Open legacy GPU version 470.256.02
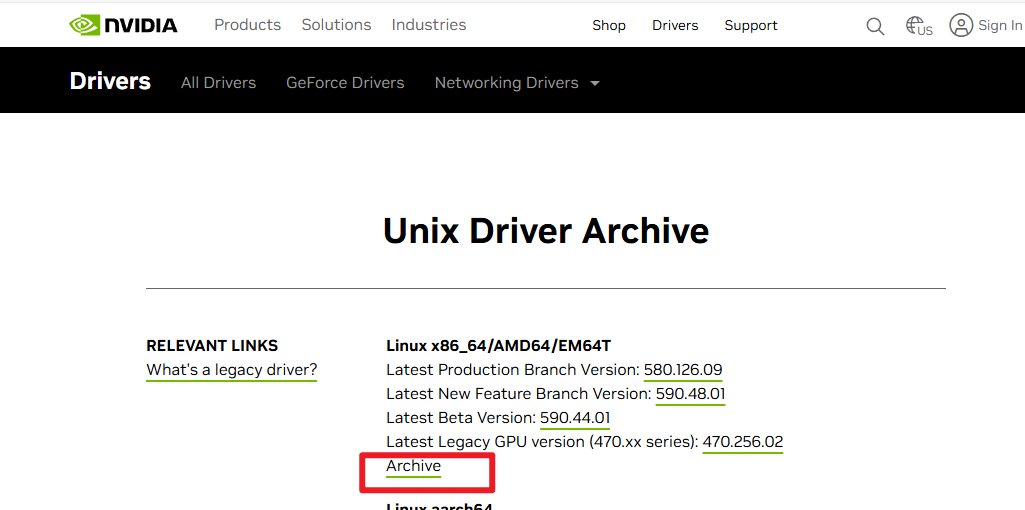Image resolution: width=1025 pixels, height=510 pixels. (743, 441)
